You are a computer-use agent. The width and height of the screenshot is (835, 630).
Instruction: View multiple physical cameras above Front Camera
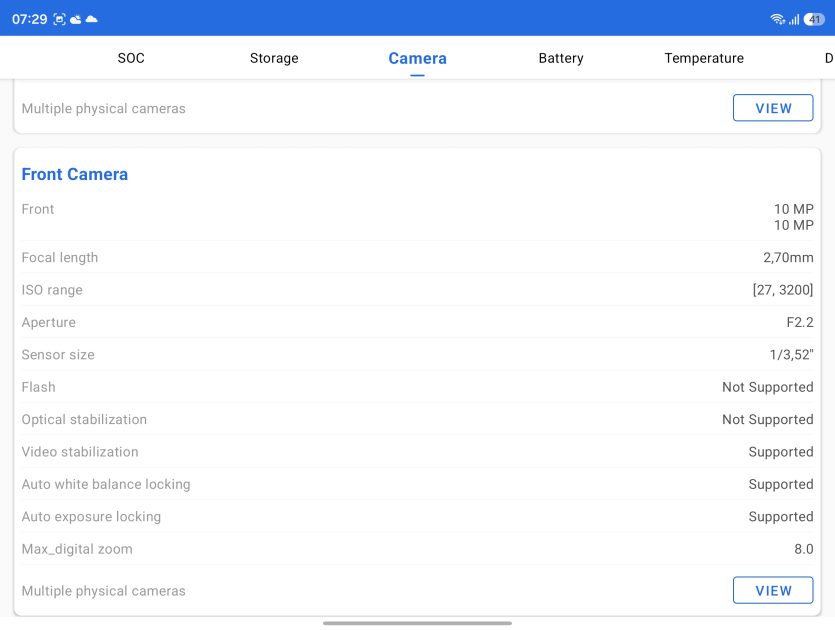click(x=773, y=108)
